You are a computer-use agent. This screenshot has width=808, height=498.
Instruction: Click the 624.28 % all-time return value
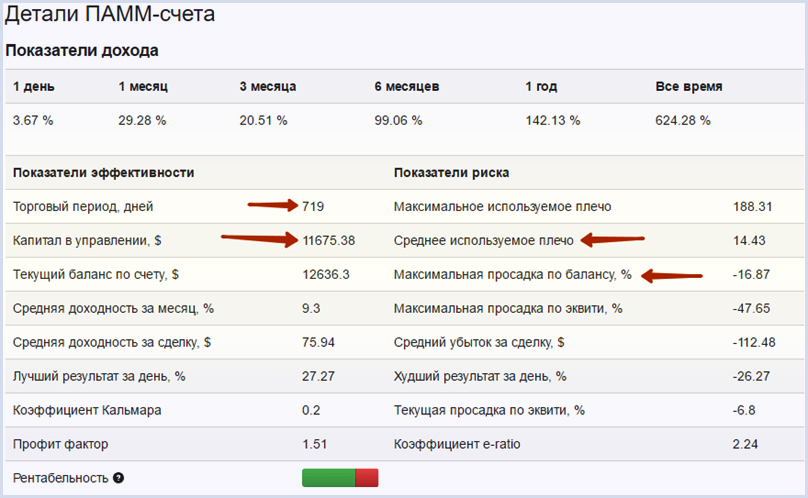[x=683, y=120]
